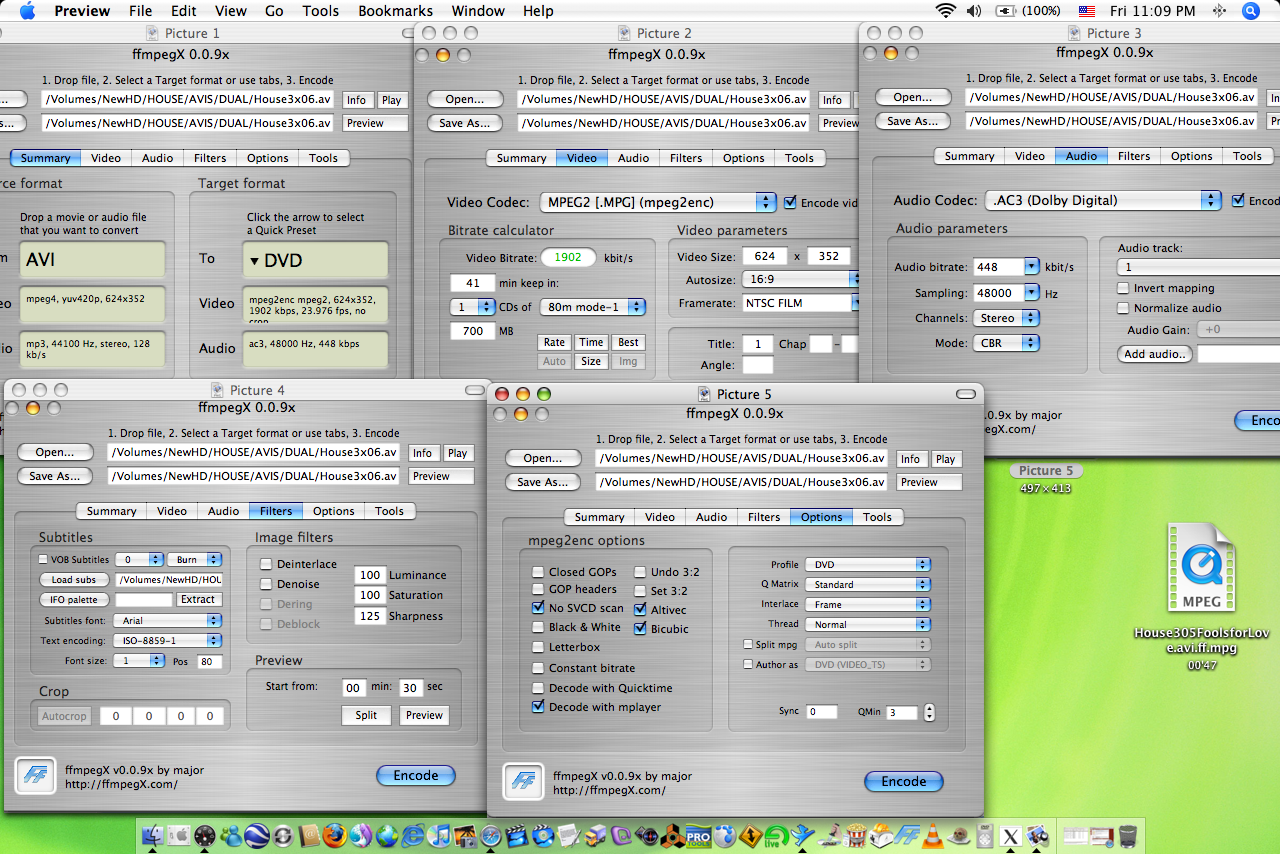The image size is (1280, 854).
Task: Click the ffmpegX logo in the Picture 4 window
Action: click(35, 777)
